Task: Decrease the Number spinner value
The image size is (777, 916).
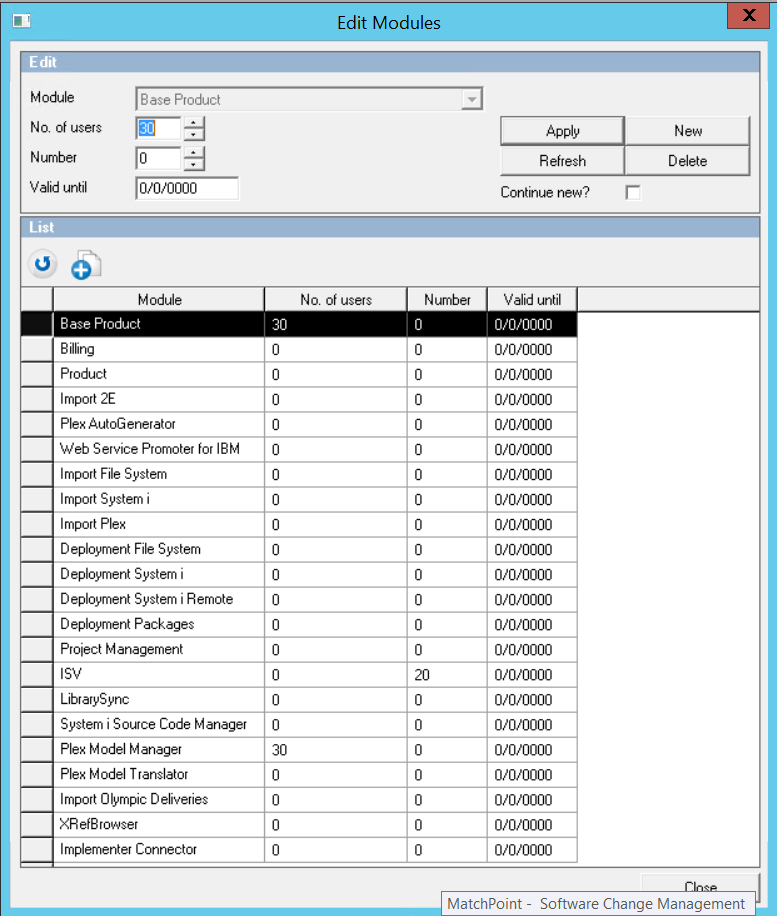Action: point(194,164)
